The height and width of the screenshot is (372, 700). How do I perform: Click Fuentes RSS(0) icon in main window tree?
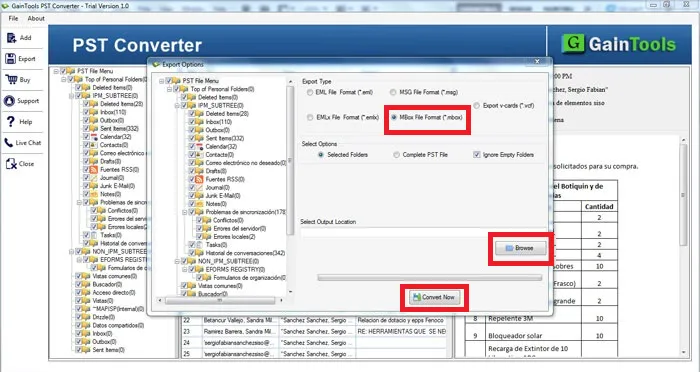click(x=94, y=170)
